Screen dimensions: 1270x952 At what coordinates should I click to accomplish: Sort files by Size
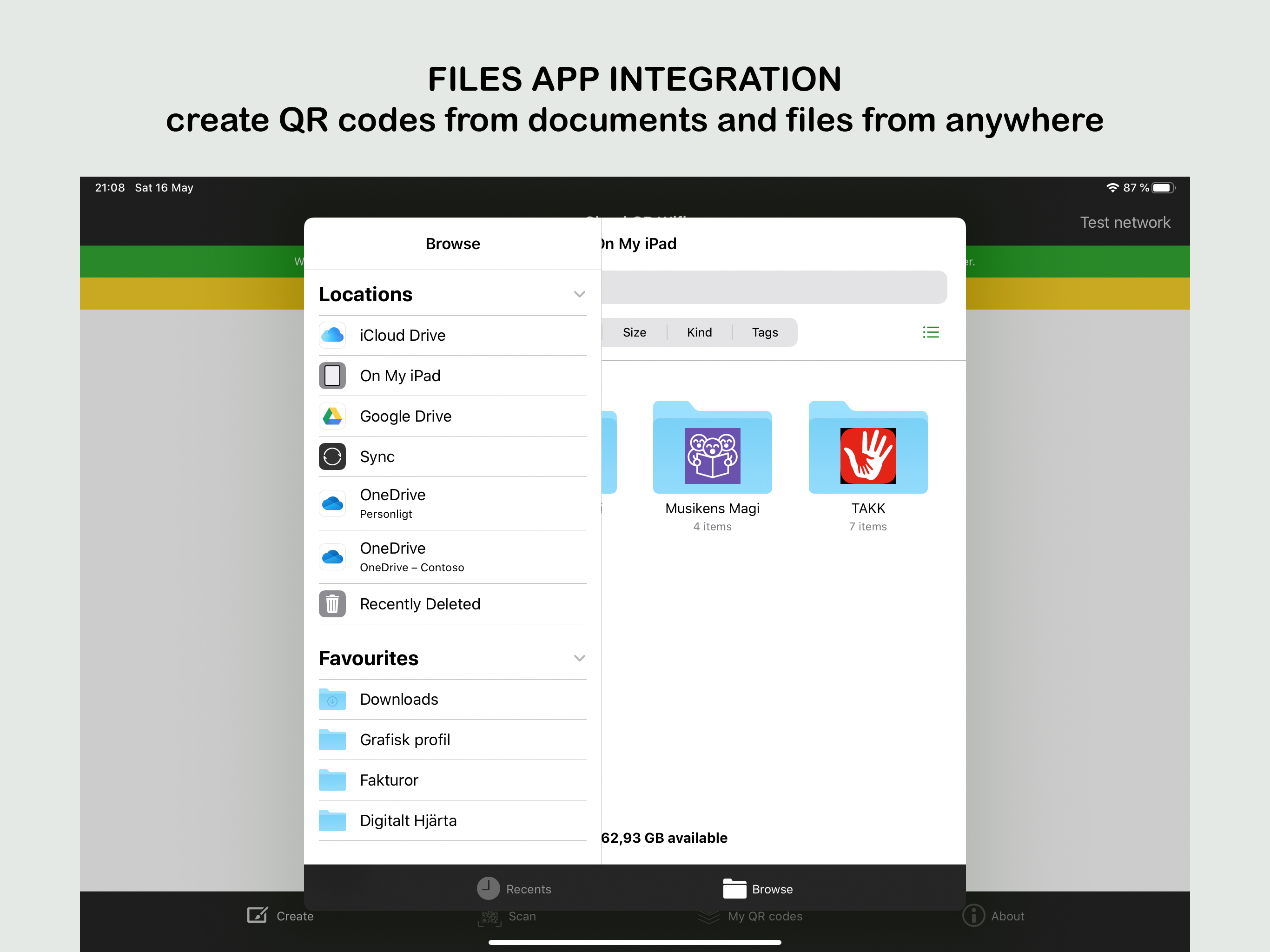tap(635, 332)
